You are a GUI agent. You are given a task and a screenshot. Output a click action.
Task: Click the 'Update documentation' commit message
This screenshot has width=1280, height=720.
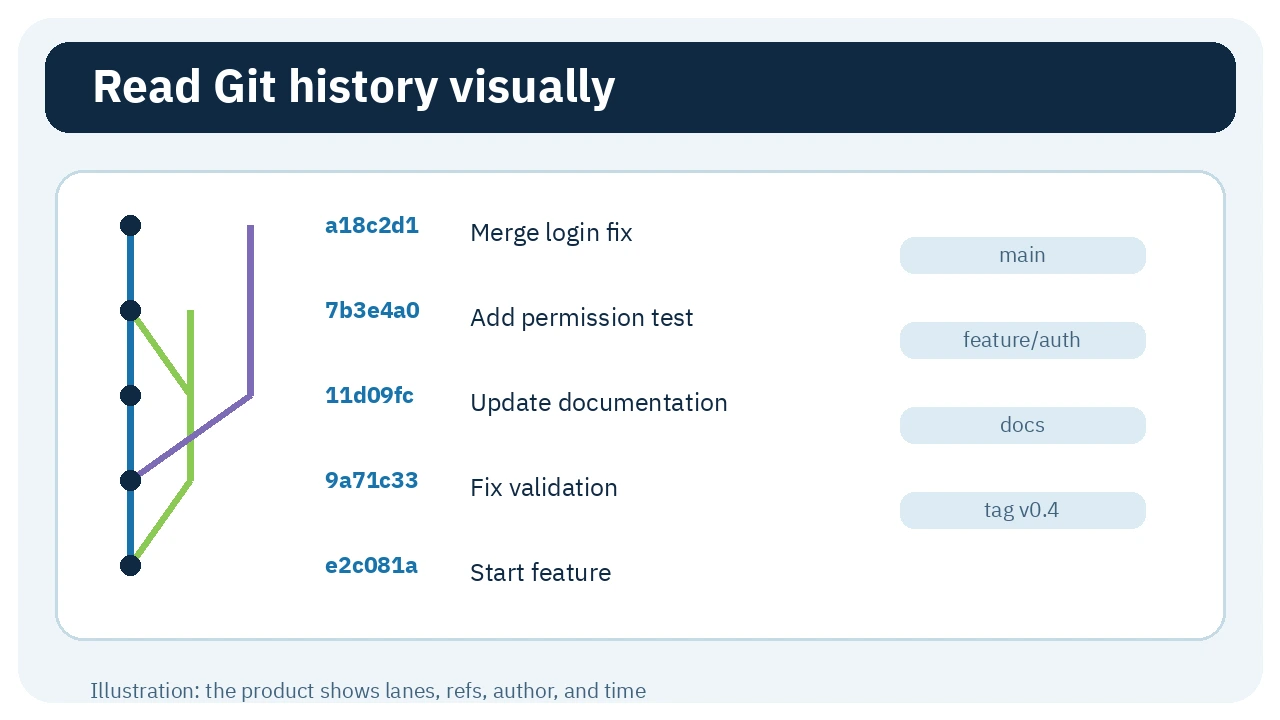(599, 403)
